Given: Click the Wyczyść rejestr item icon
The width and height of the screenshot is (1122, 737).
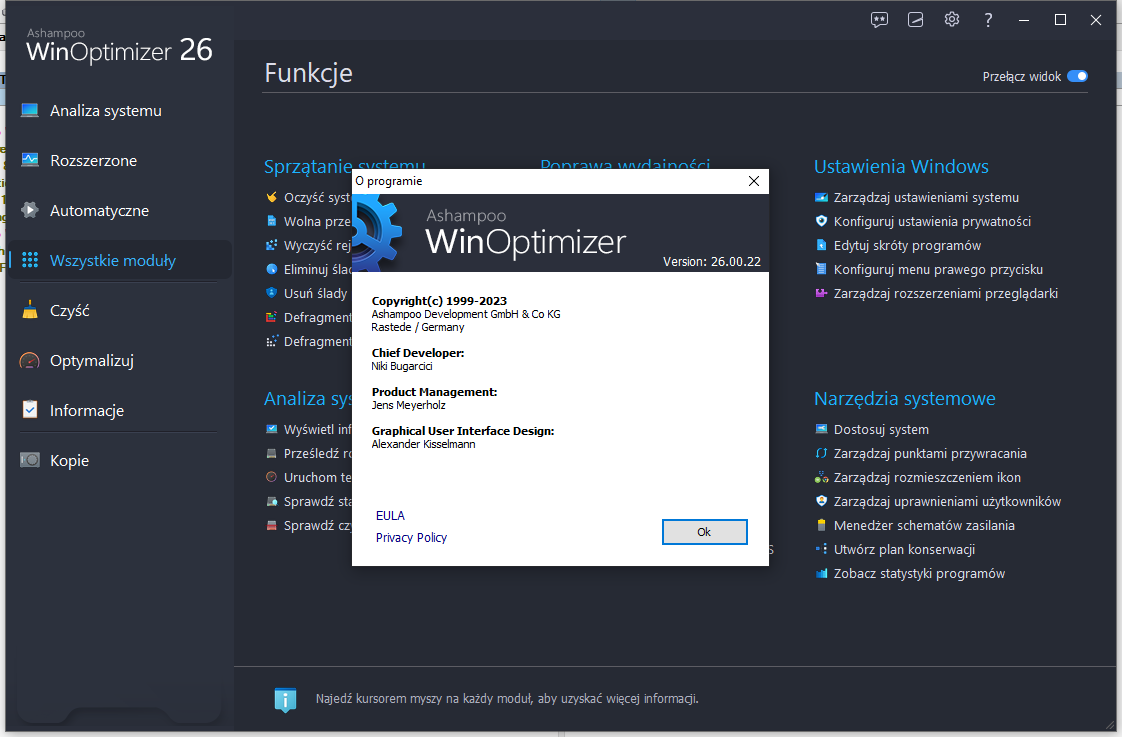Looking at the screenshot, I should tap(271, 245).
